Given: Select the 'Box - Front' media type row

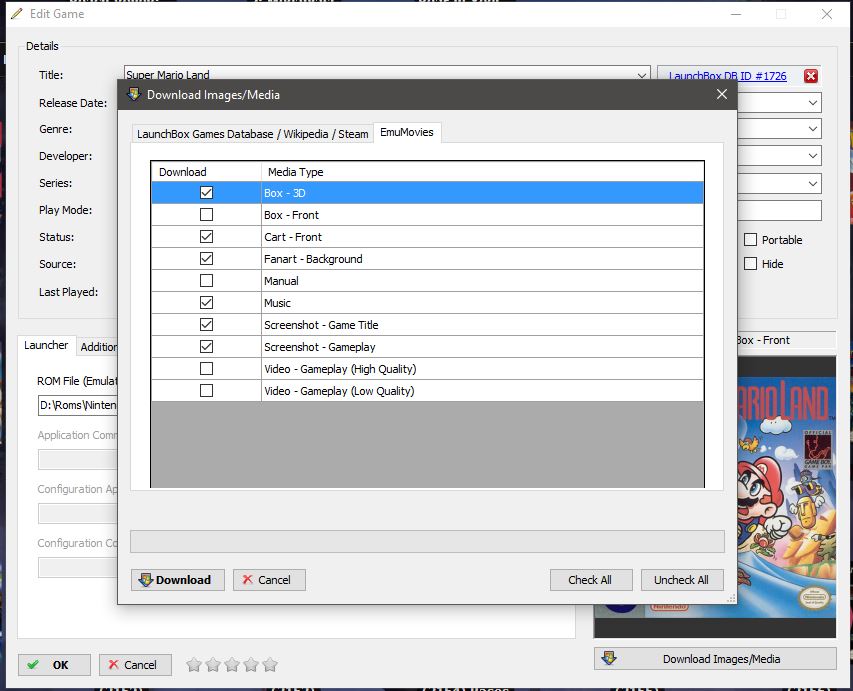Looking at the screenshot, I should coord(482,215).
